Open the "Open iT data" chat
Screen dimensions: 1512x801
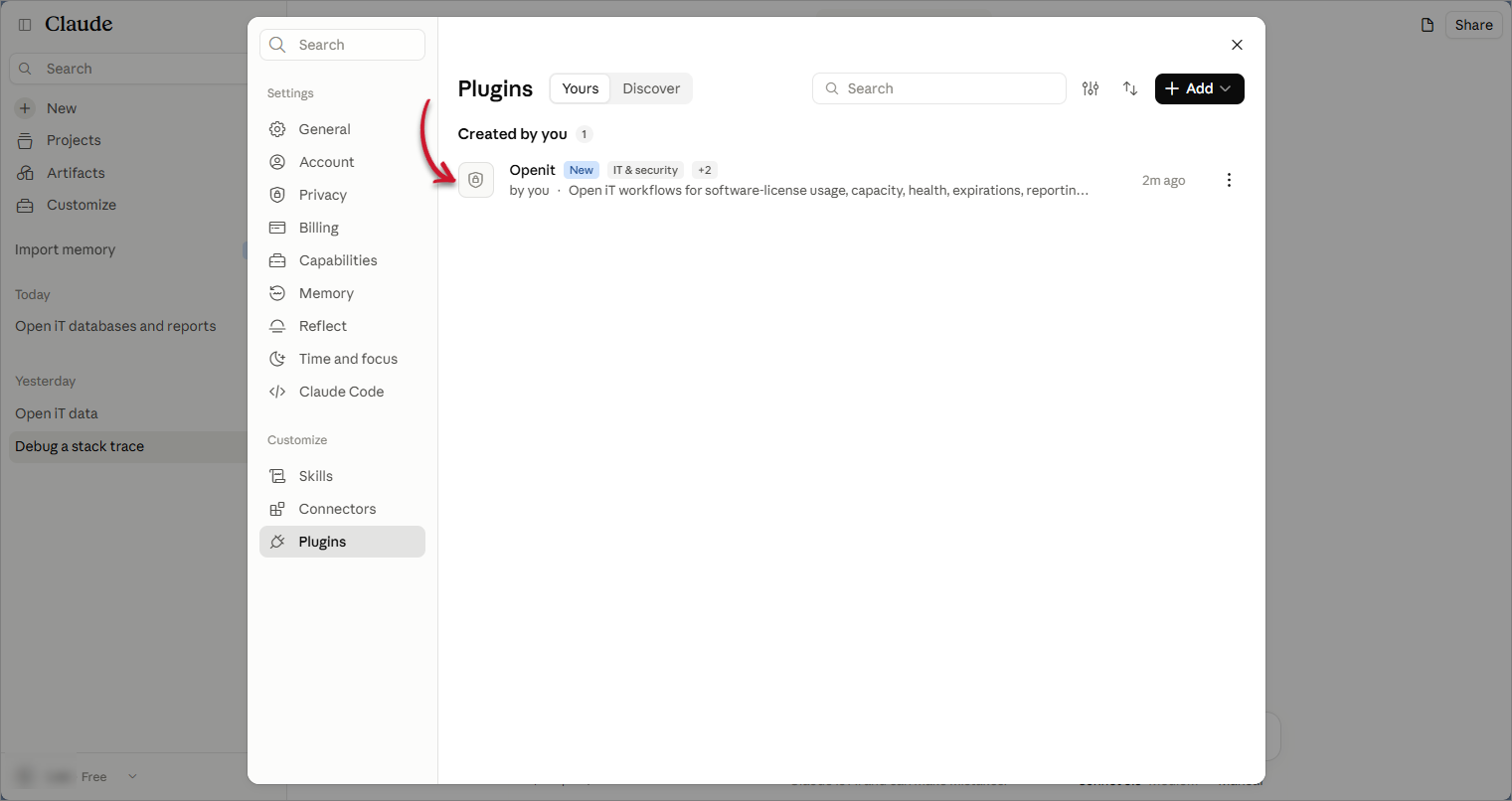(x=57, y=413)
